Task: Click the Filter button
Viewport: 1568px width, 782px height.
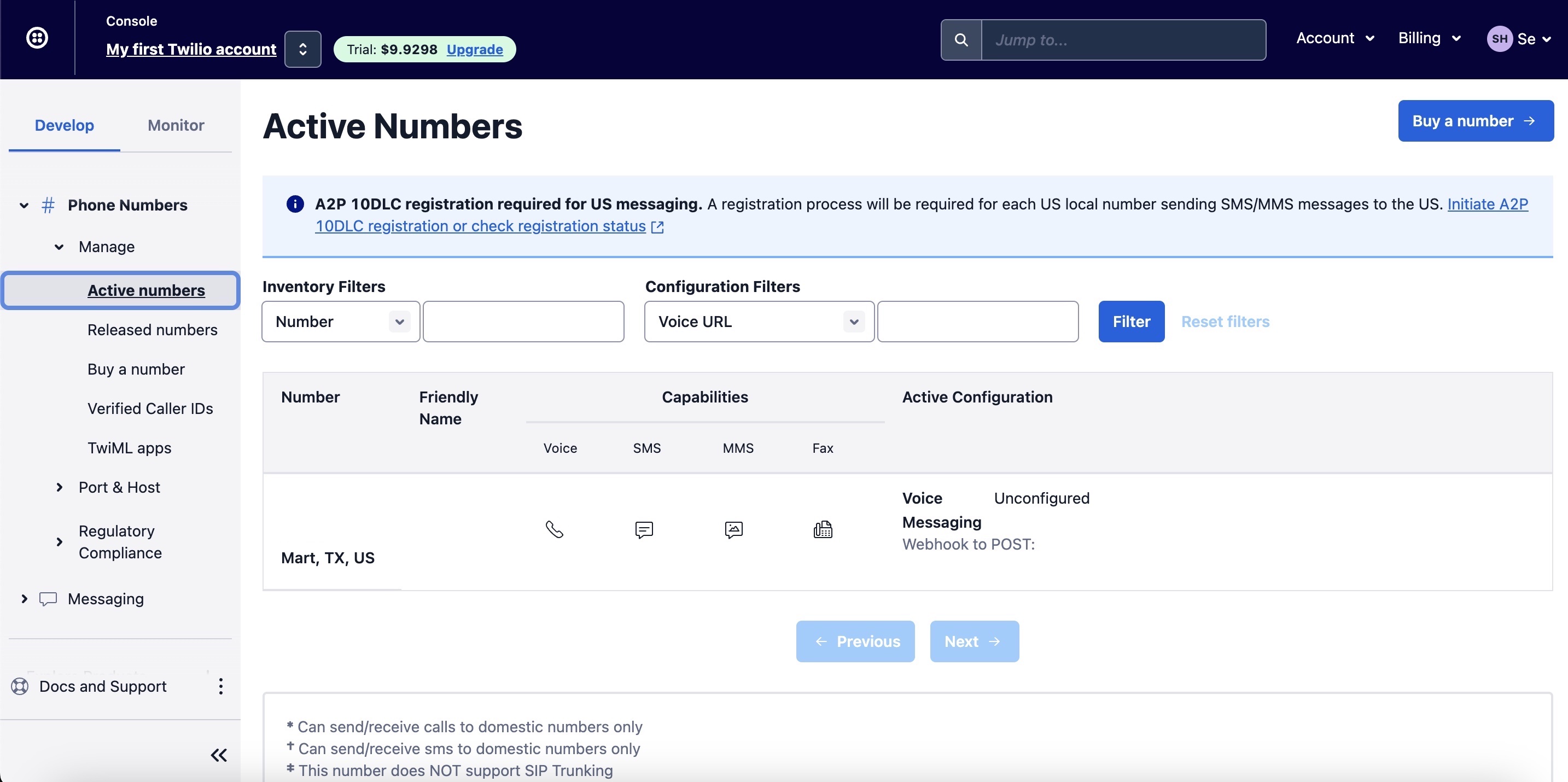Action: point(1132,322)
